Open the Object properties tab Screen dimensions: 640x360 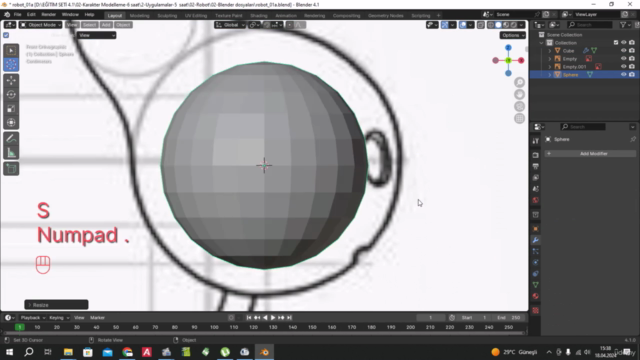(536, 229)
